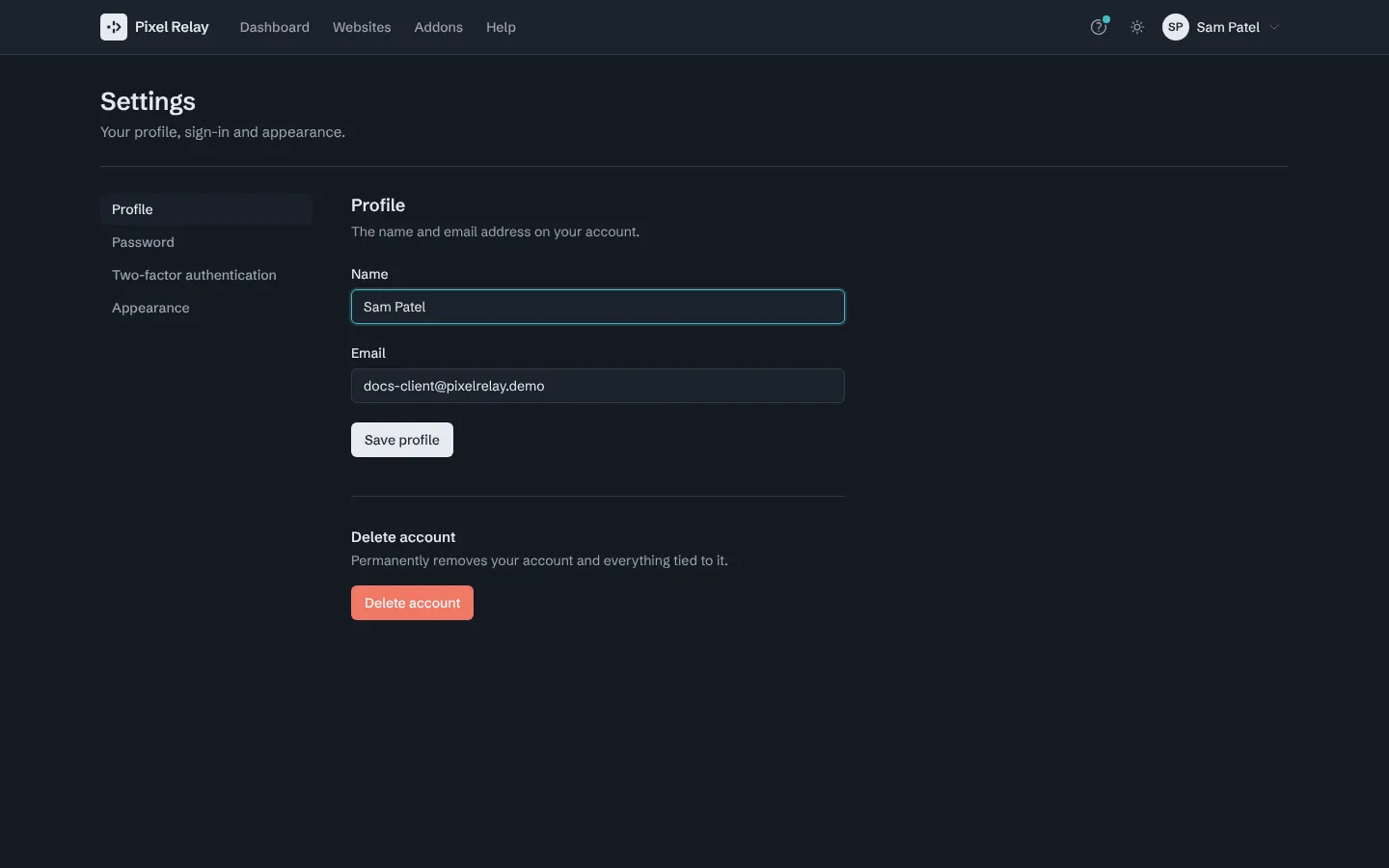The width and height of the screenshot is (1389, 868).
Task: Click the Delete account section heading
Action: pyautogui.click(x=403, y=537)
